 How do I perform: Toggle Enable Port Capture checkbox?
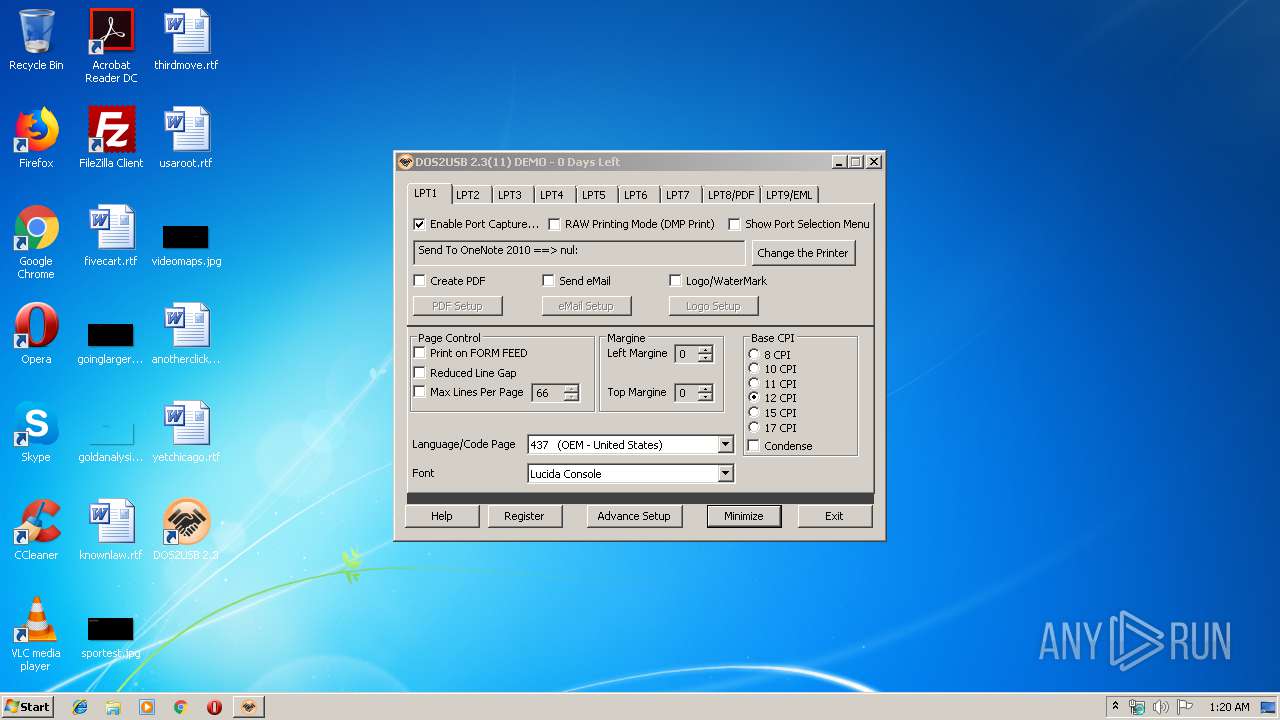pos(420,224)
